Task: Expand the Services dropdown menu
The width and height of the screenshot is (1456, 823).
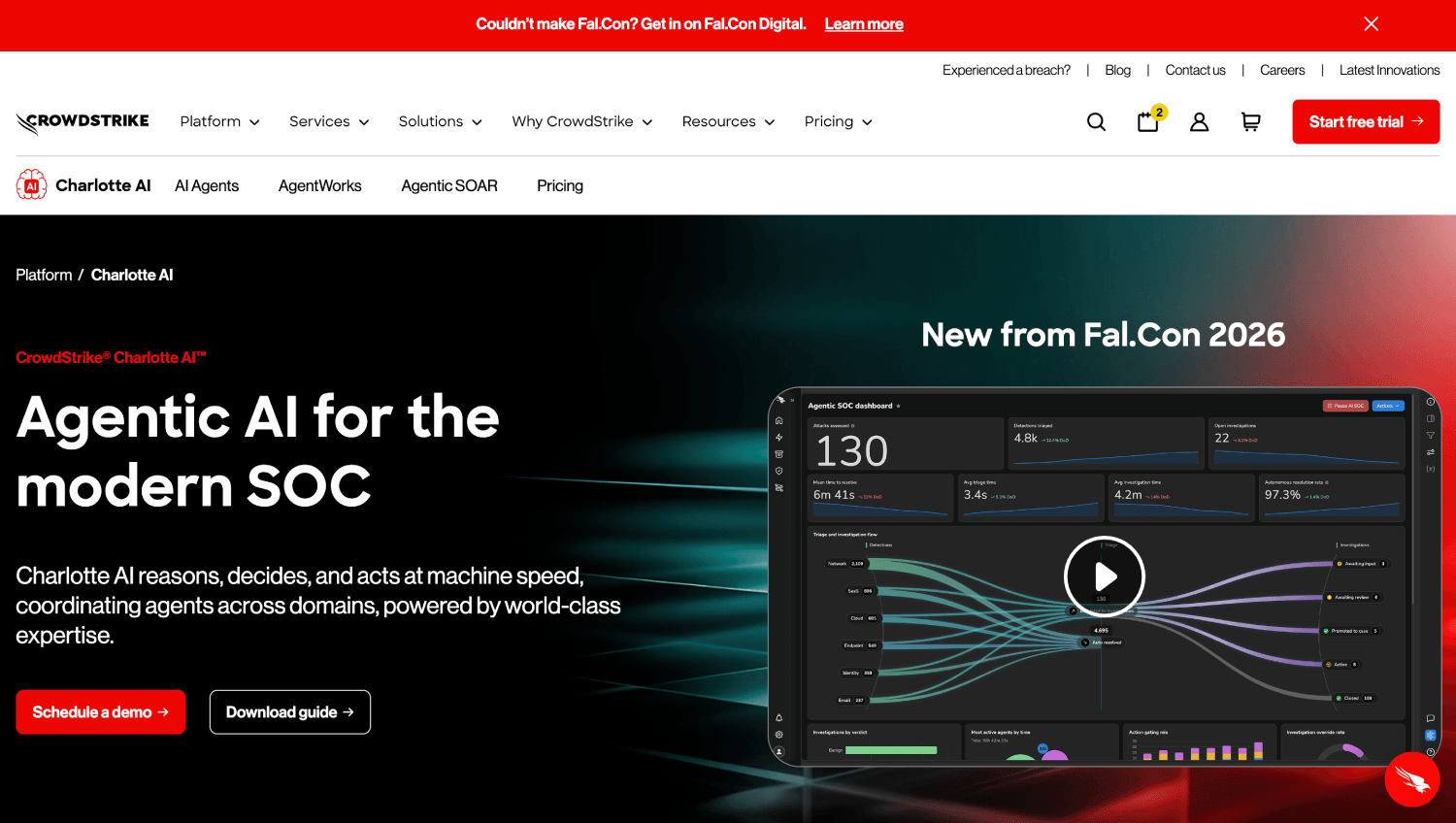Action: [329, 121]
